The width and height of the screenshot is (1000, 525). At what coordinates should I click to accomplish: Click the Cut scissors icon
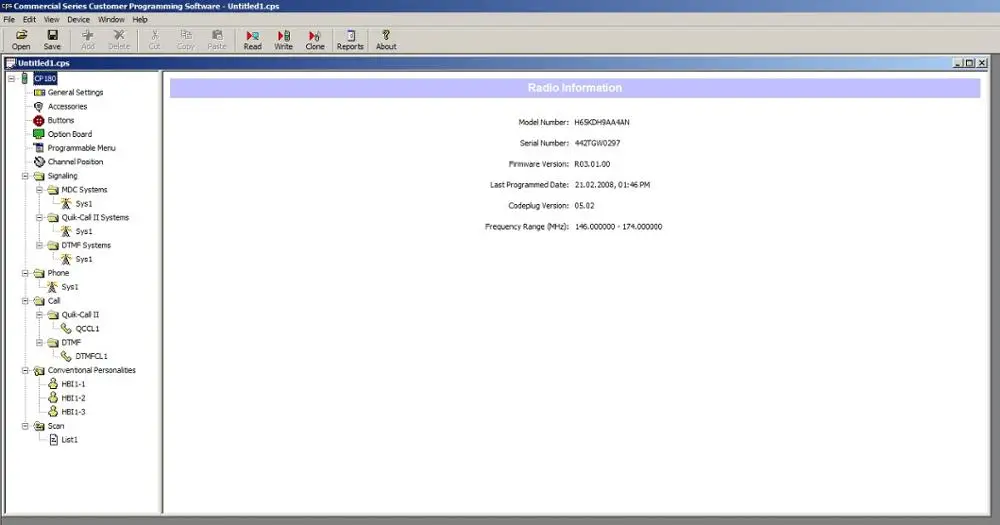[x=154, y=35]
